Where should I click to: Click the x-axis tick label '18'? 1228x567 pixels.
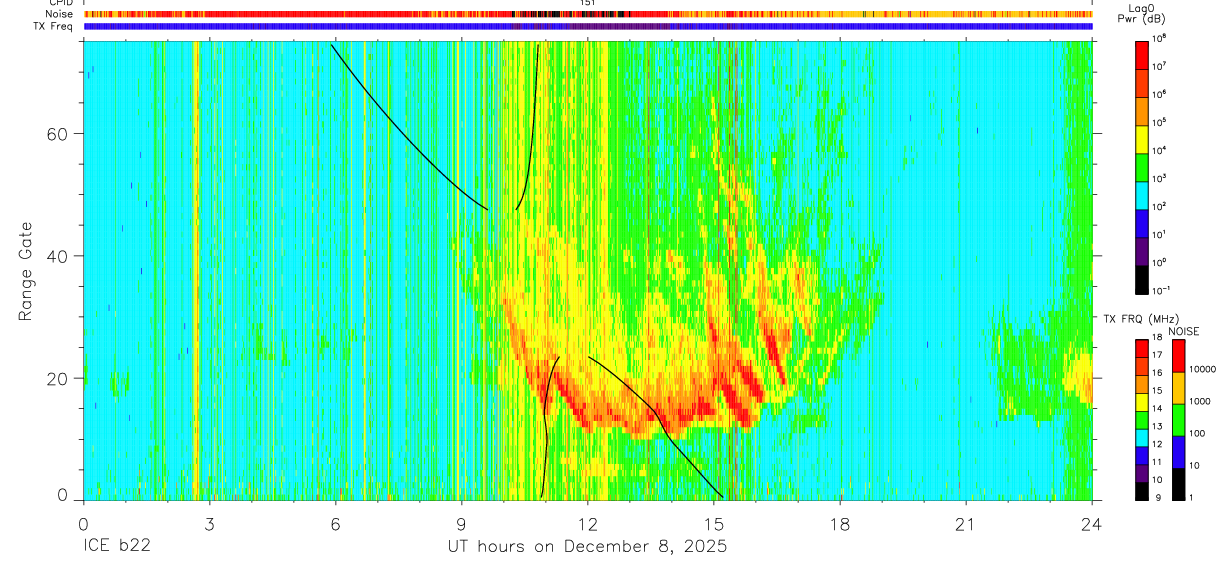[839, 524]
